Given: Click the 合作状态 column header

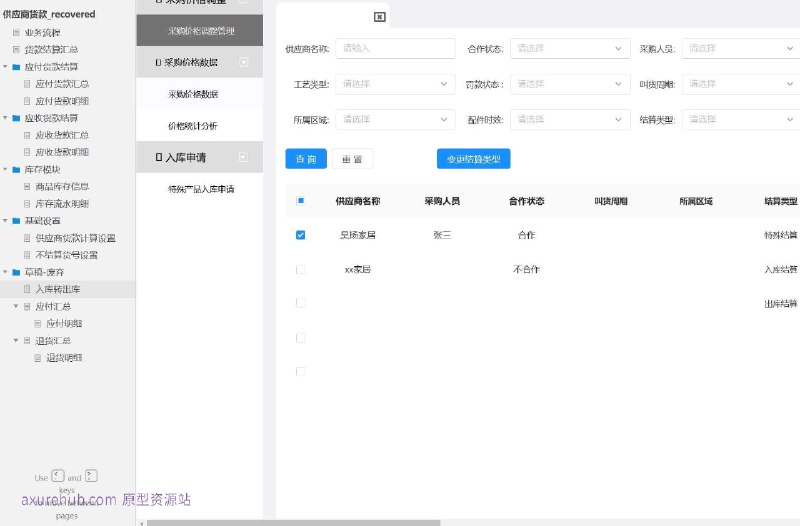Looking at the screenshot, I should click(x=527, y=201).
